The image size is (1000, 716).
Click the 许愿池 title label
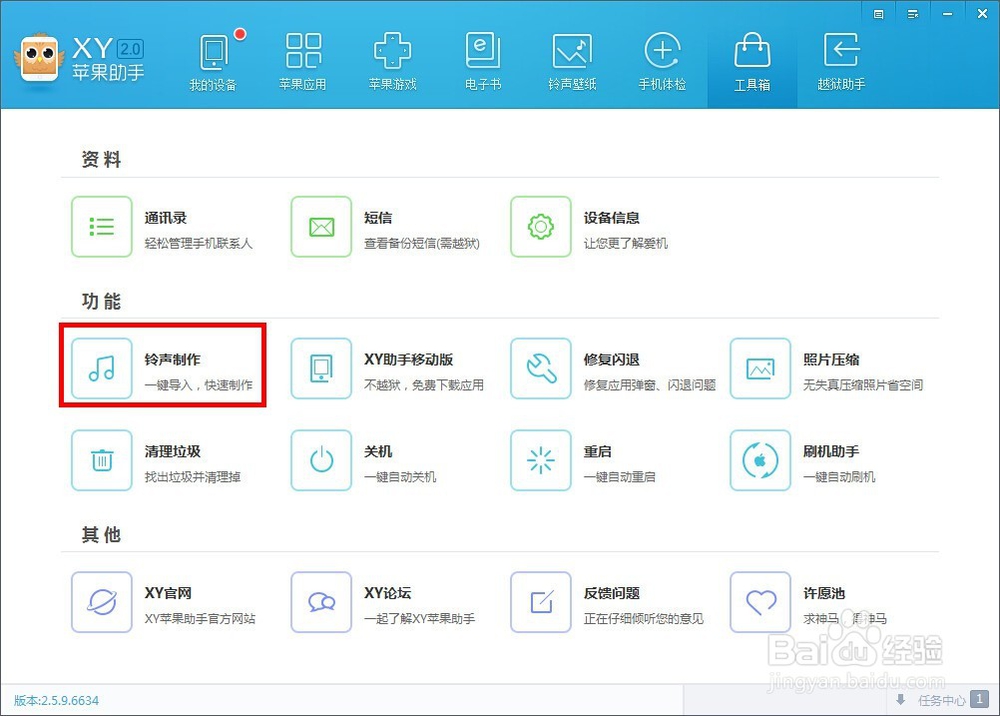tap(824, 593)
